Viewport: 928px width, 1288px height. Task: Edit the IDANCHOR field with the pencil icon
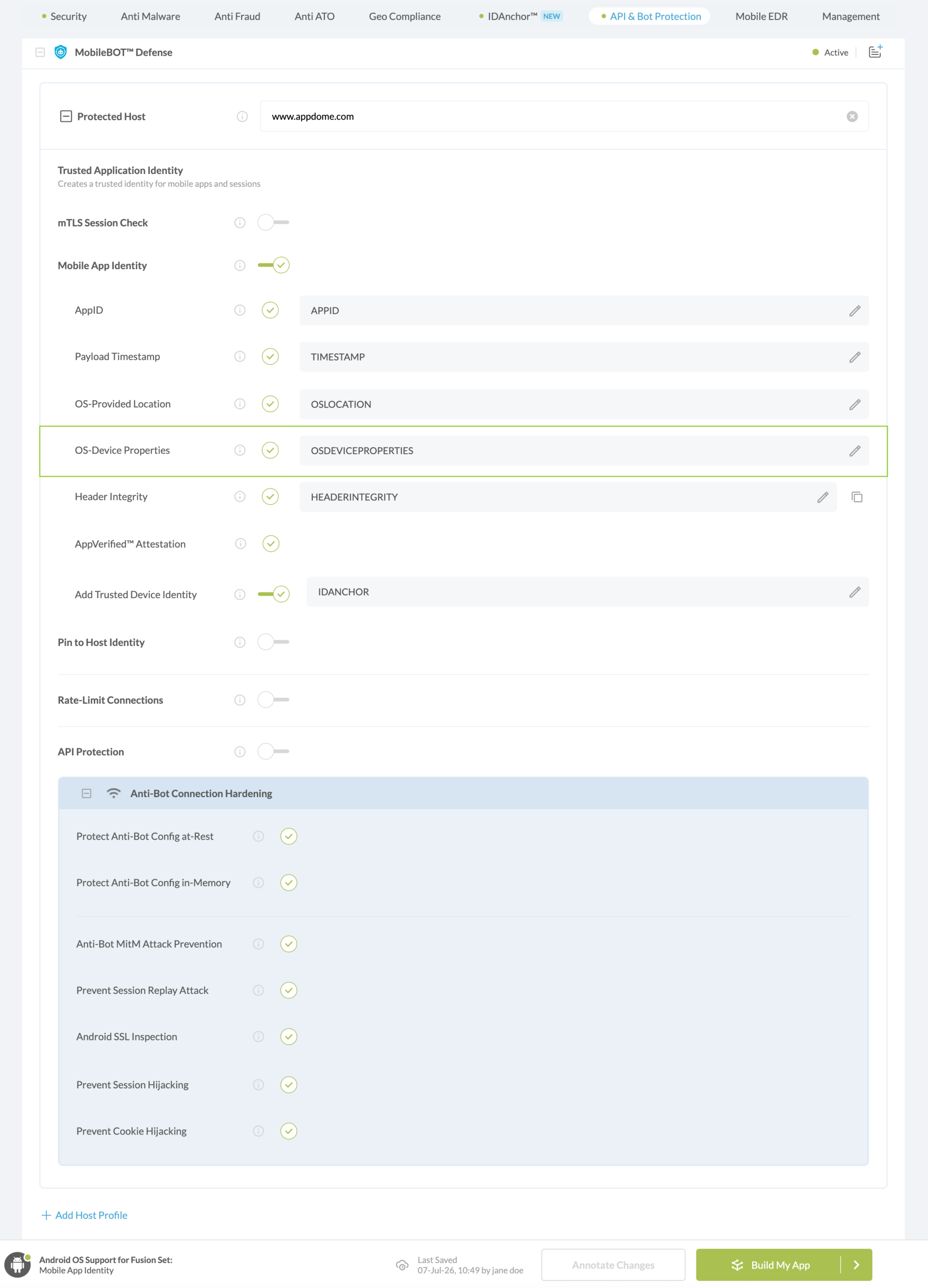click(855, 592)
